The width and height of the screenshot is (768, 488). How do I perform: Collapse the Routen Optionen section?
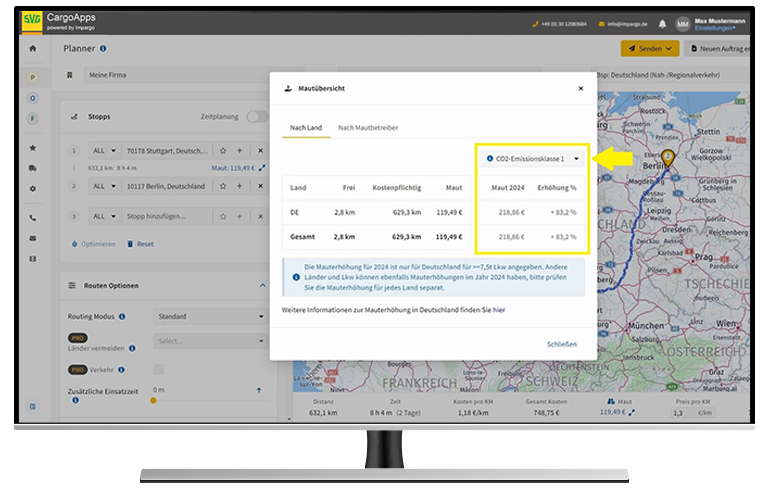263,285
